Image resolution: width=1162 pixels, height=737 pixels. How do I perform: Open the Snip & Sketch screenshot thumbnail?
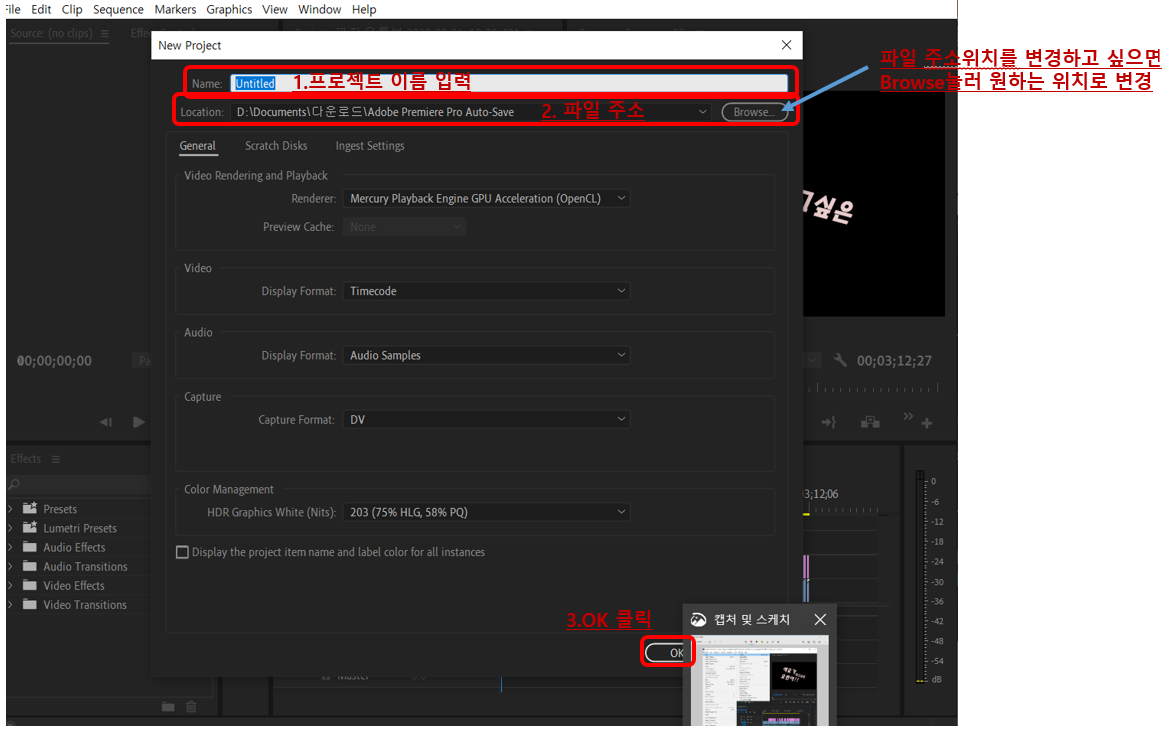click(x=760, y=681)
